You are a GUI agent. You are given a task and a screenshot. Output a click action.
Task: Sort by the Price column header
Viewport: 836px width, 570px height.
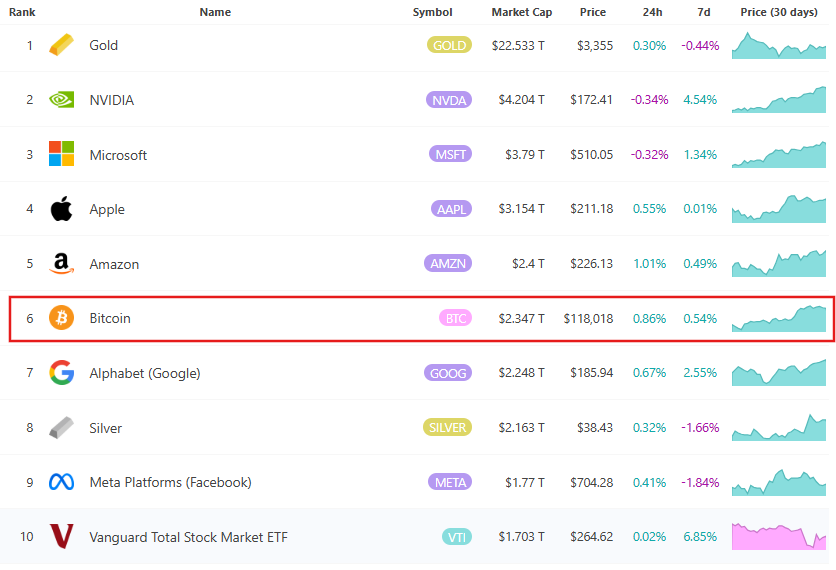[x=593, y=12]
